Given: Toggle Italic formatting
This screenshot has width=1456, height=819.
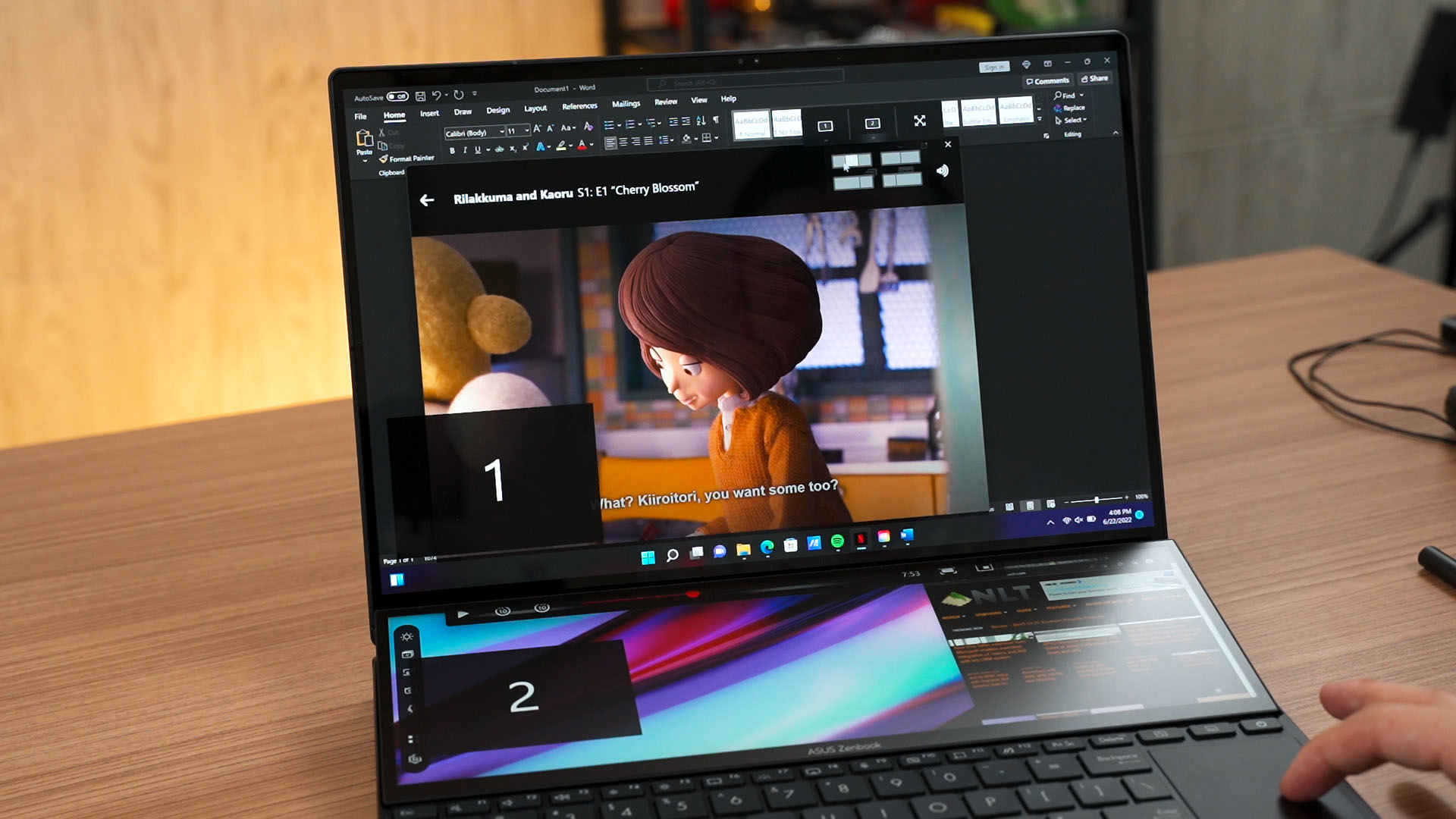Looking at the screenshot, I should [x=465, y=150].
